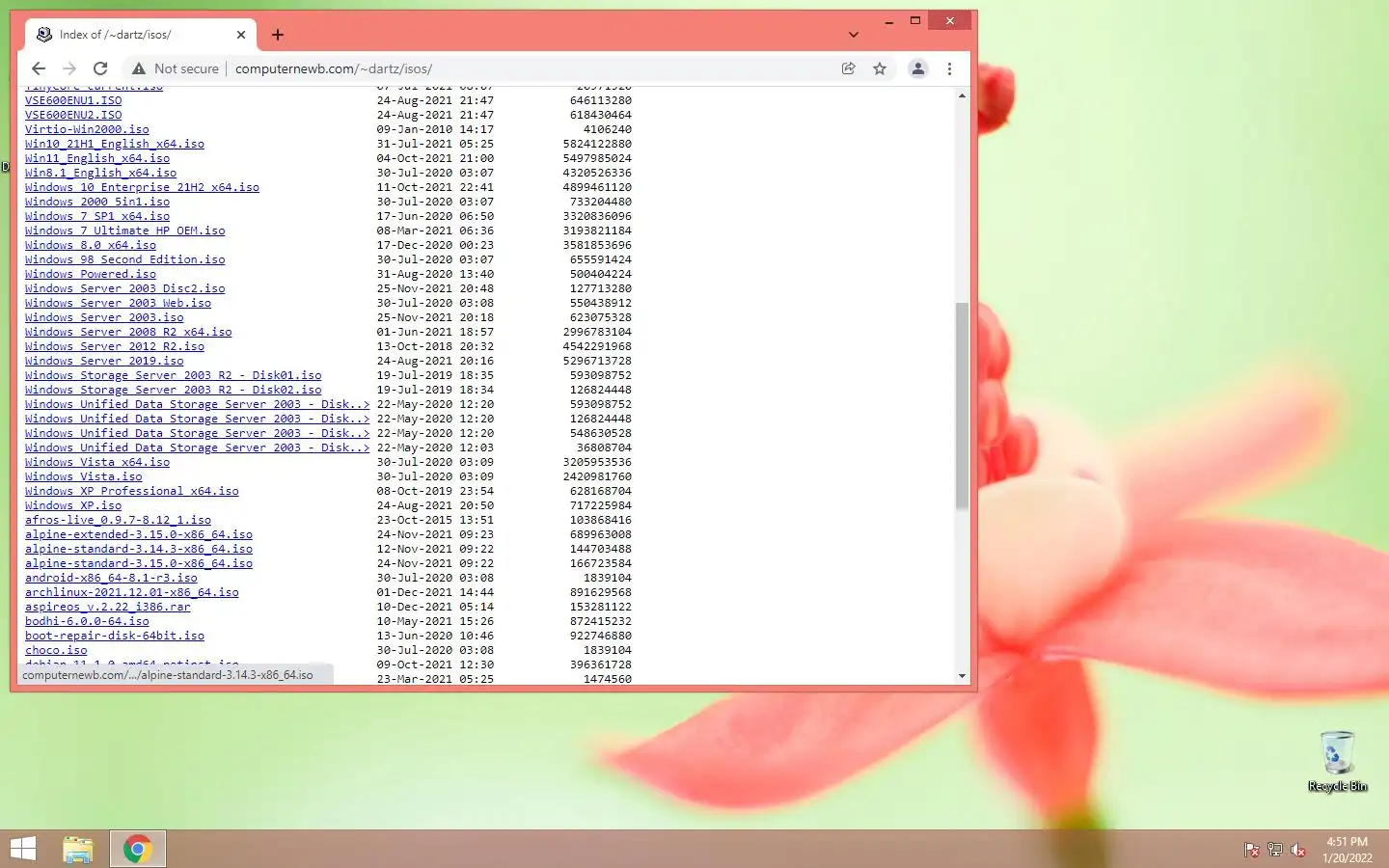Click Windows Server 2003 Web.iso
Screen dimensions: 1389x868
(118, 303)
